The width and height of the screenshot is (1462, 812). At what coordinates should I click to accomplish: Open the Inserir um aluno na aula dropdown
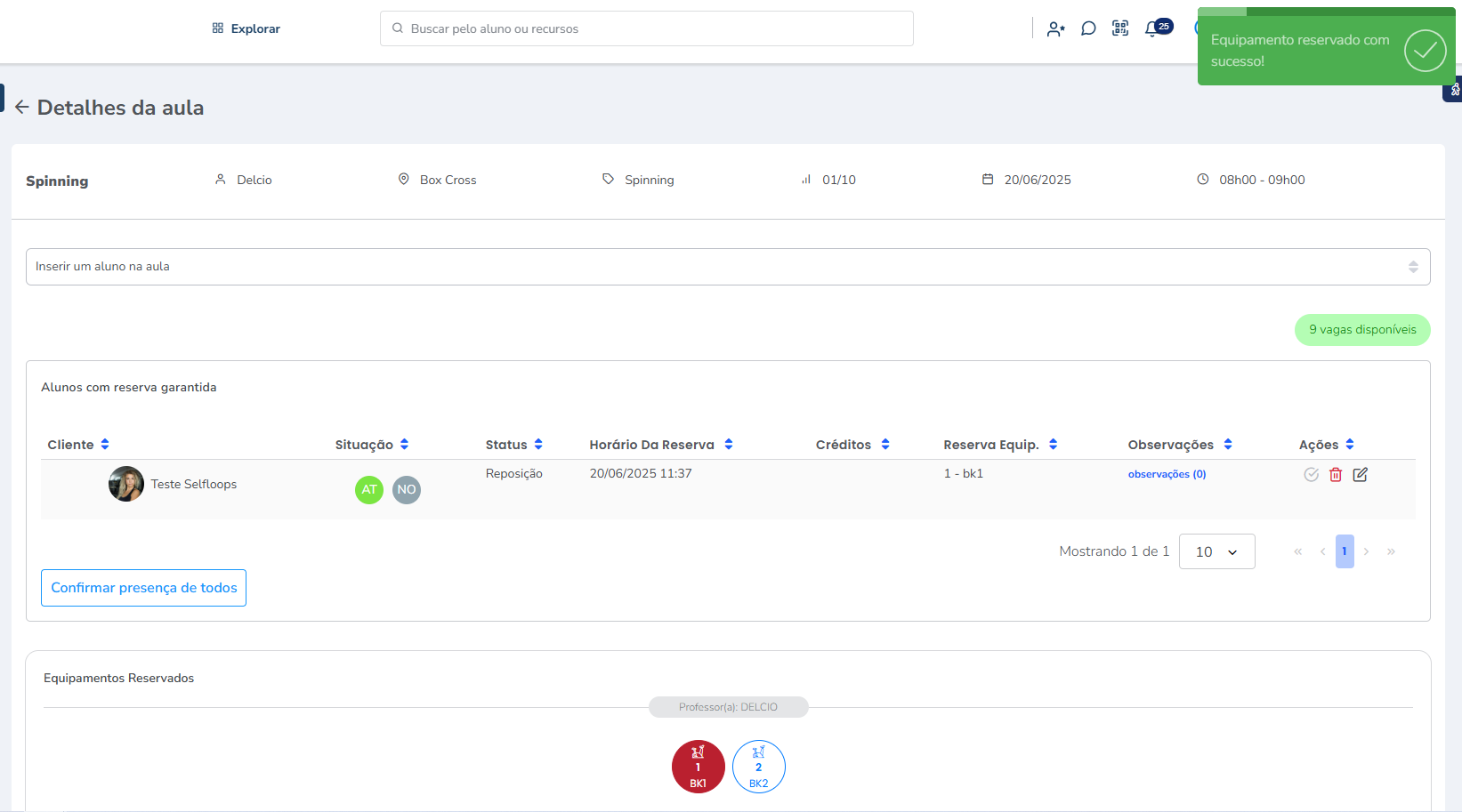pyautogui.click(x=727, y=267)
